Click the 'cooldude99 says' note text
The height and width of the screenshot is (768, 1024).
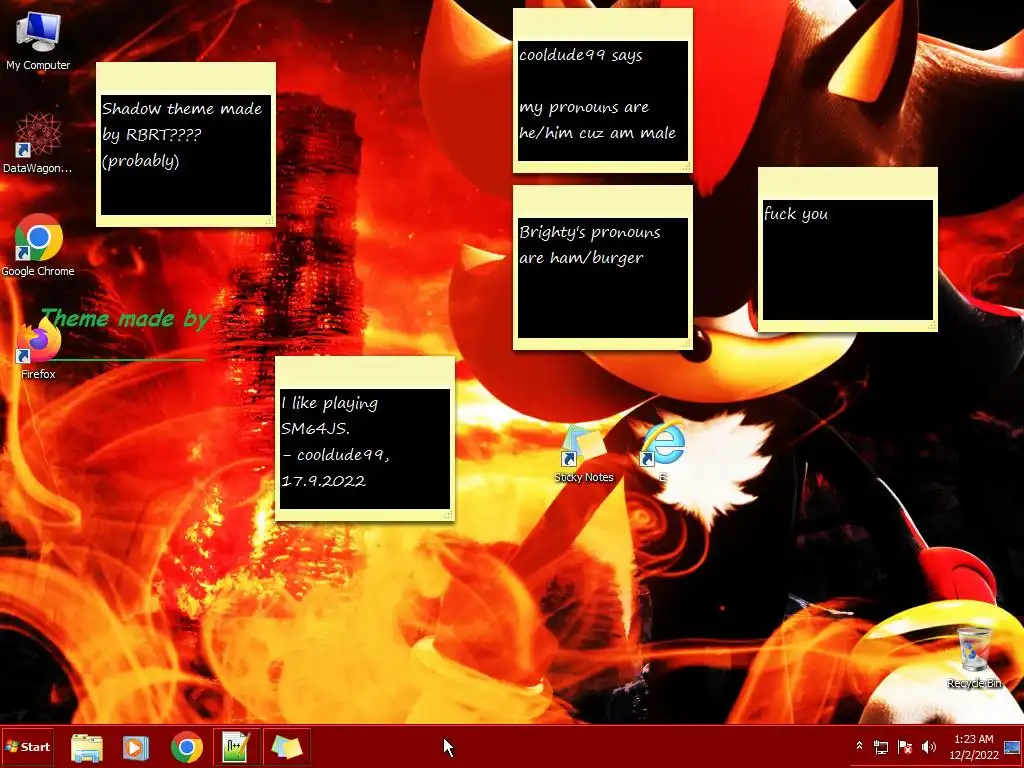[x=581, y=55]
